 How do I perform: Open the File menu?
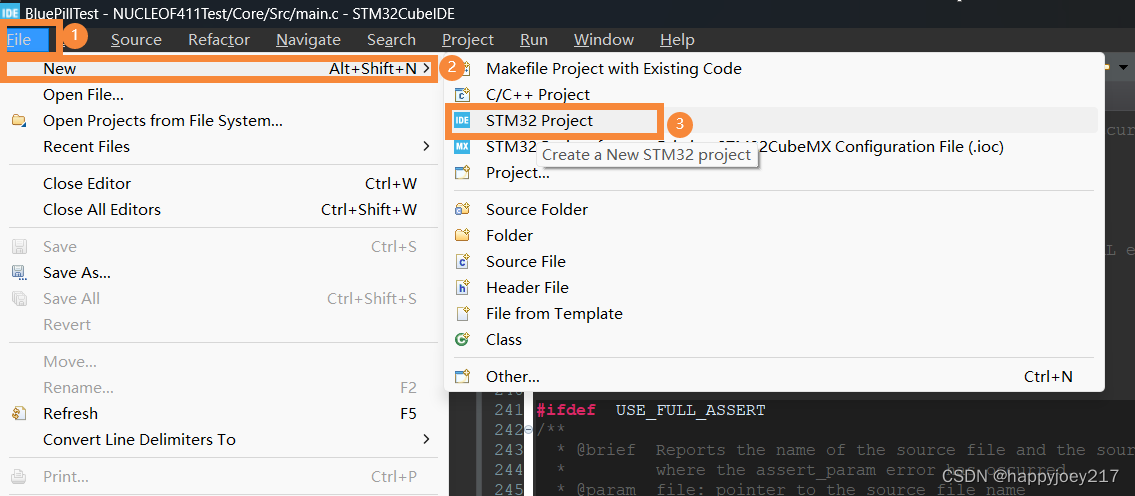[x=19, y=40]
